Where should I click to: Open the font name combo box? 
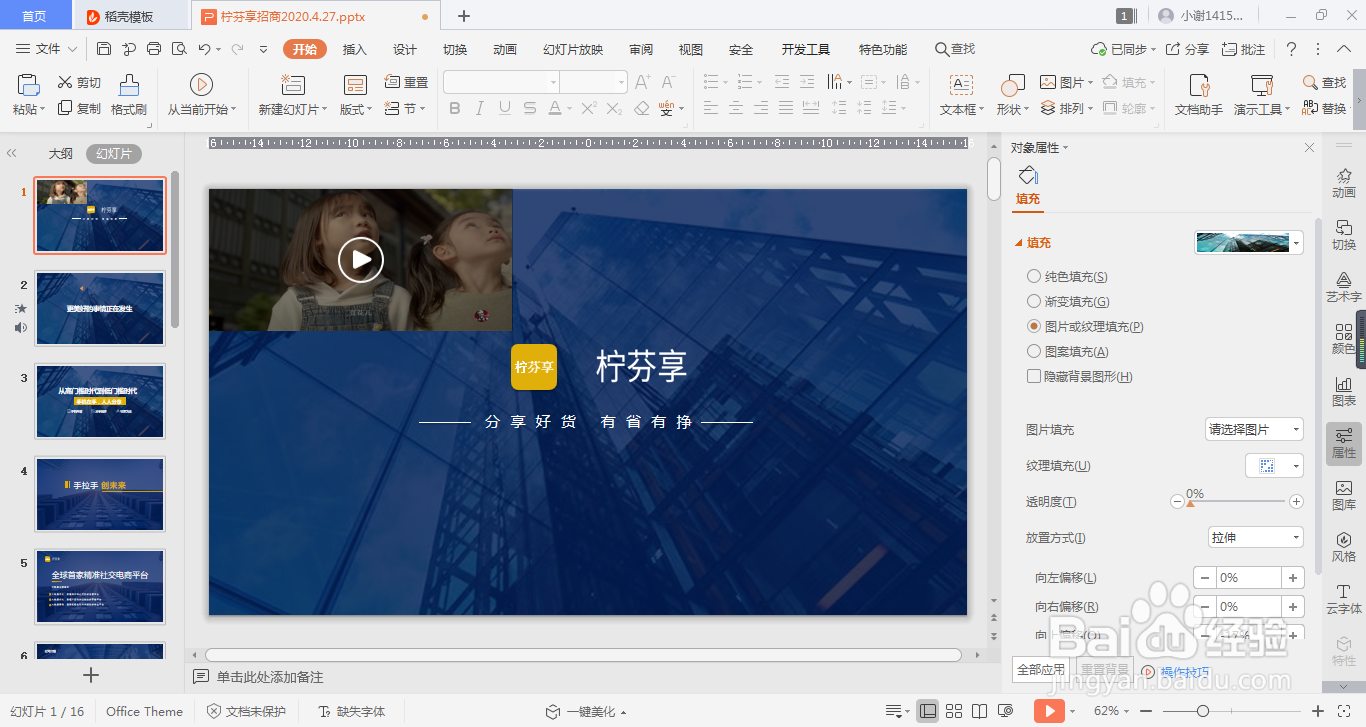click(x=501, y=82)
